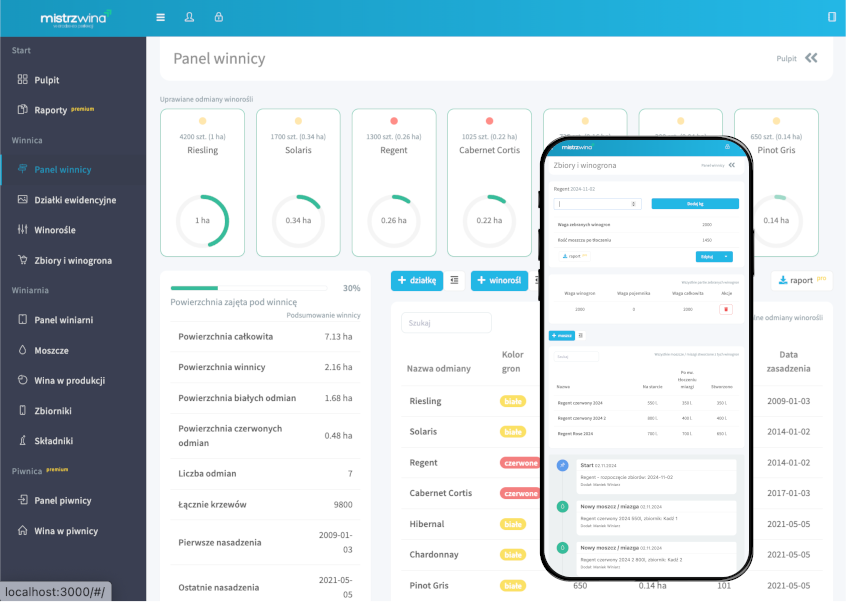This screenshot has width=847, height=603.
Task: Click the lock icon in header
Action: click(x=218, y=17)
